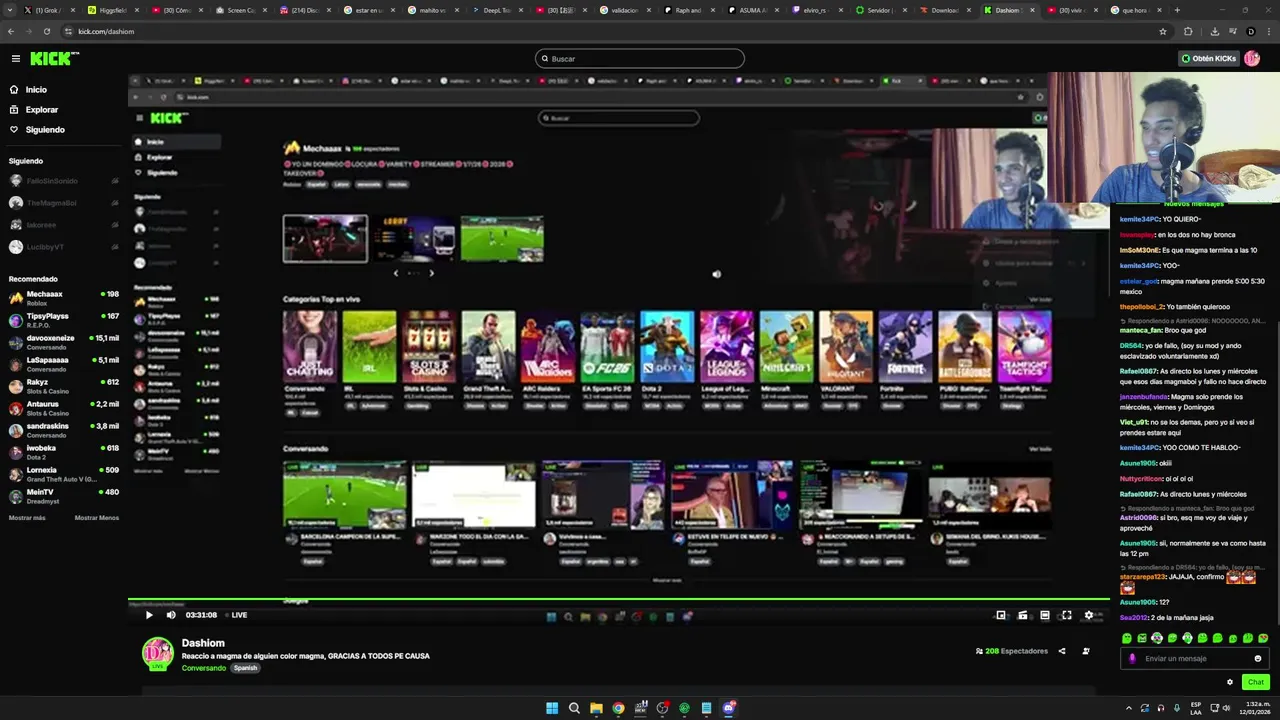Collapse list with Mostrar Menos
This screenshot has height=720, width=1280.
[96, 518]
